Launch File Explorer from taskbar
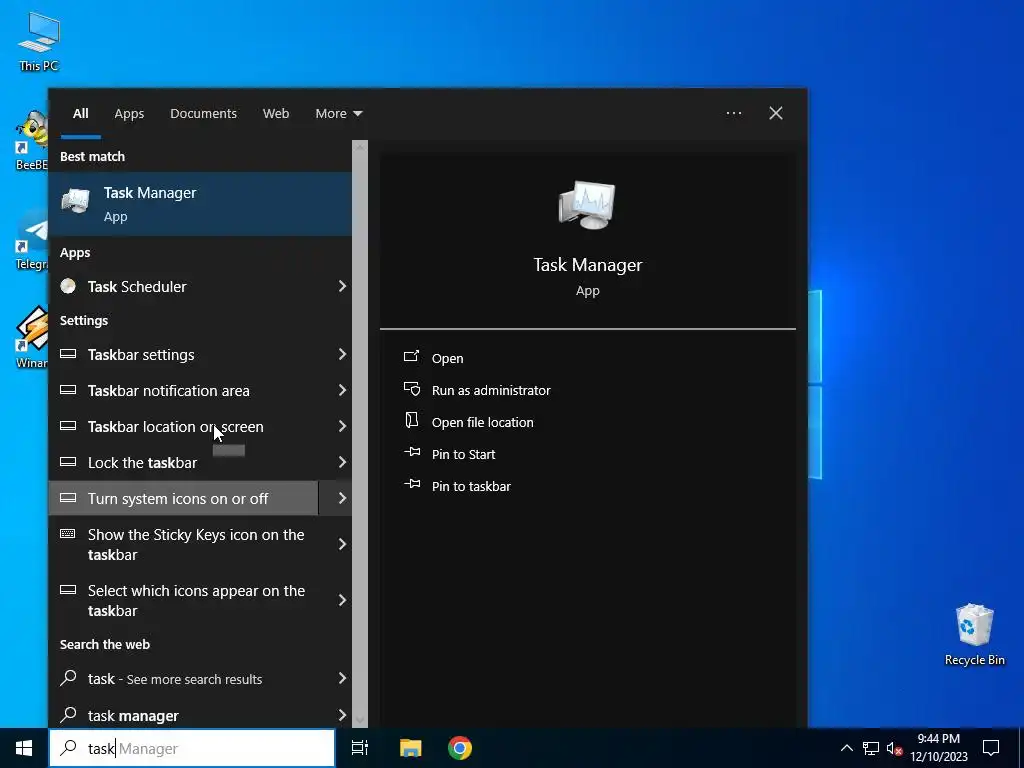Screen dimensions: 1024x768 click(x=410, y=748)
